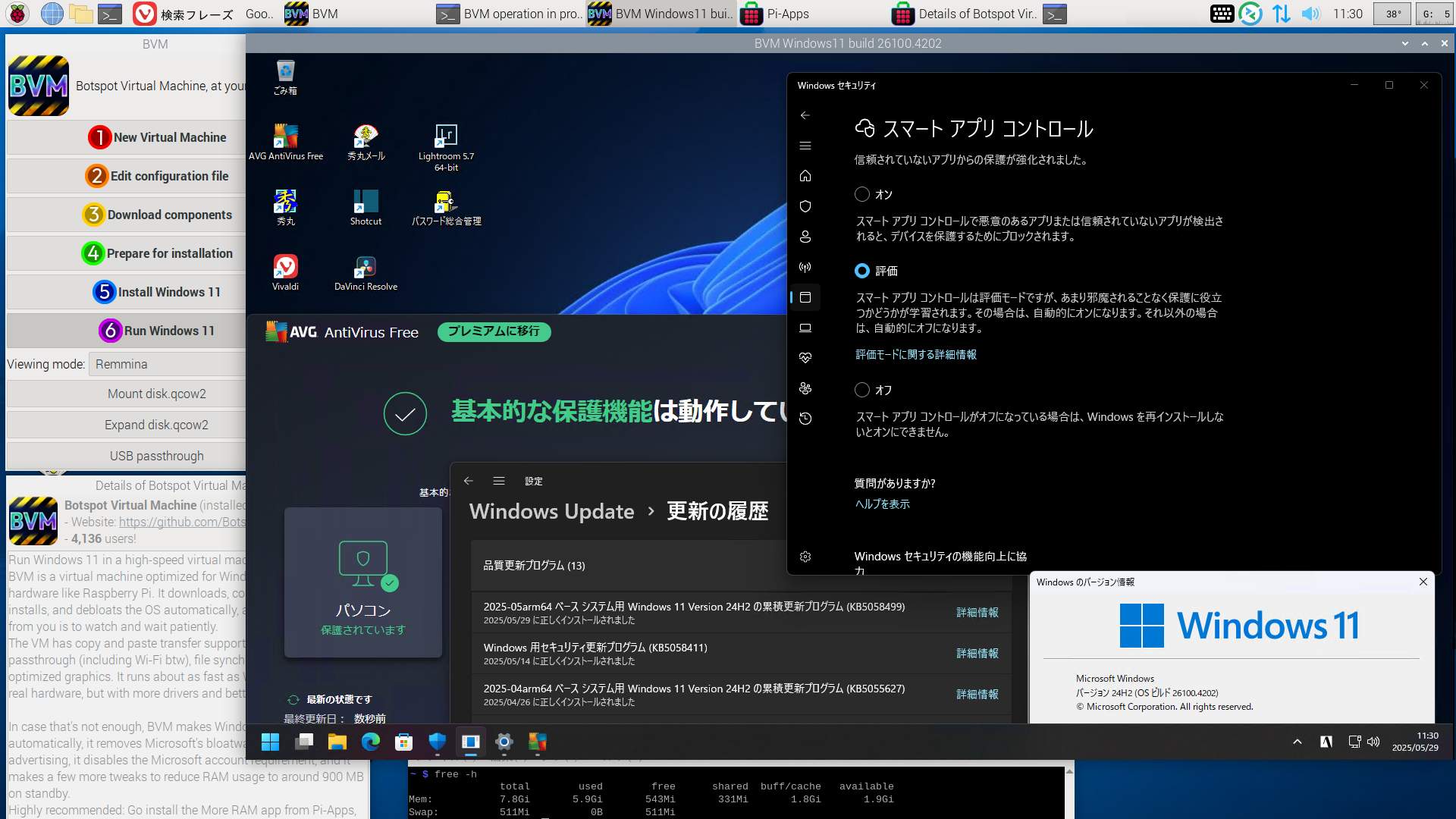Open Windows Security shield on guest taskbar
The image size is (1456, 819).
tap(437, 742)
